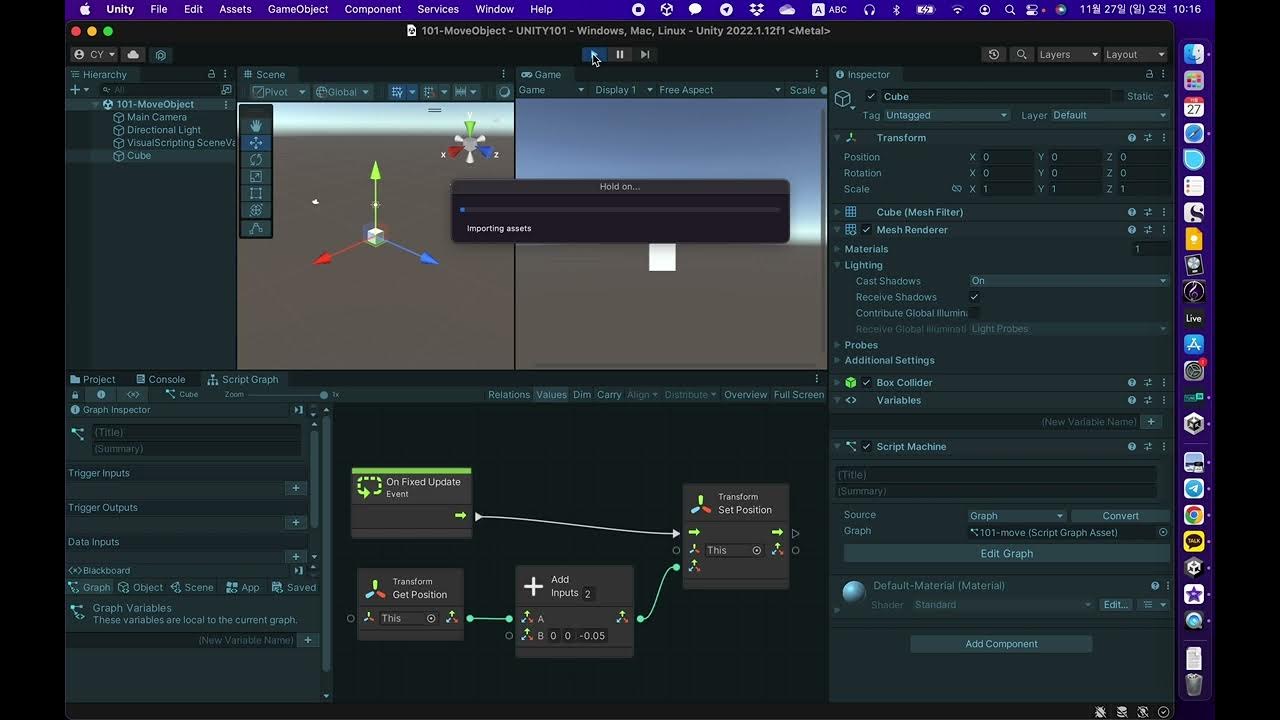Toggle the Cube active checkbox
1280x720 pixels.
(x=871, y=96)
